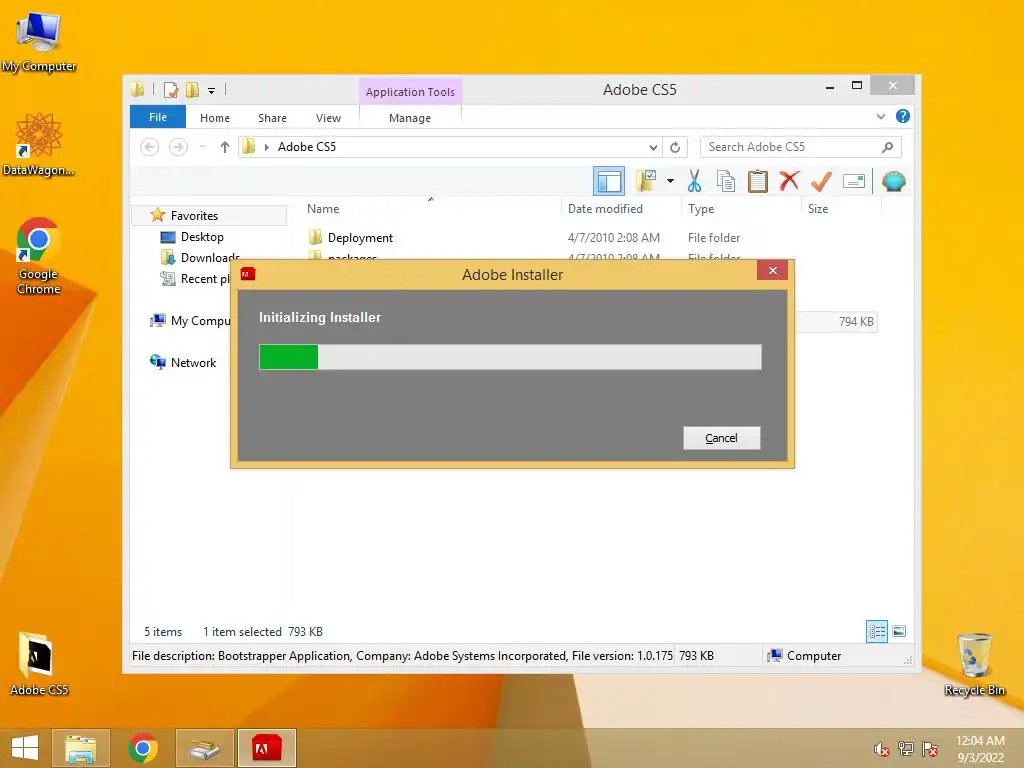Open File Explorer from taskbar
Screen dimensions: 1024x768
tap(80, 748)
